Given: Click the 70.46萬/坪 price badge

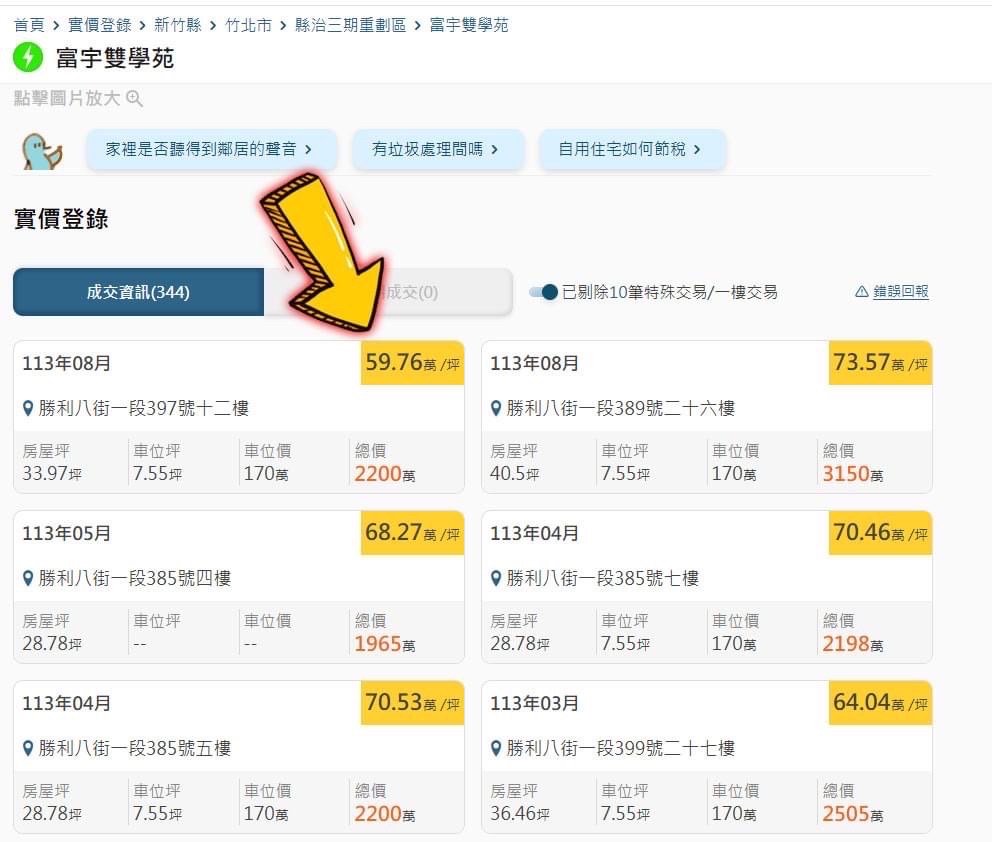Looking at the screenshot, I should click(880, 533).
